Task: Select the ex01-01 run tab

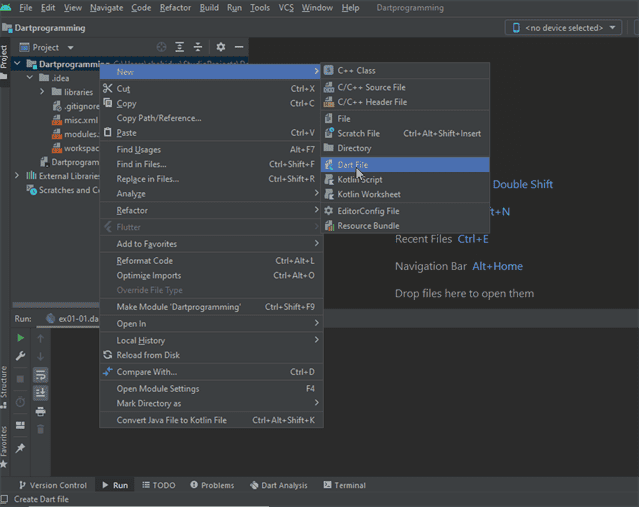Action: (x=72, y=319)
